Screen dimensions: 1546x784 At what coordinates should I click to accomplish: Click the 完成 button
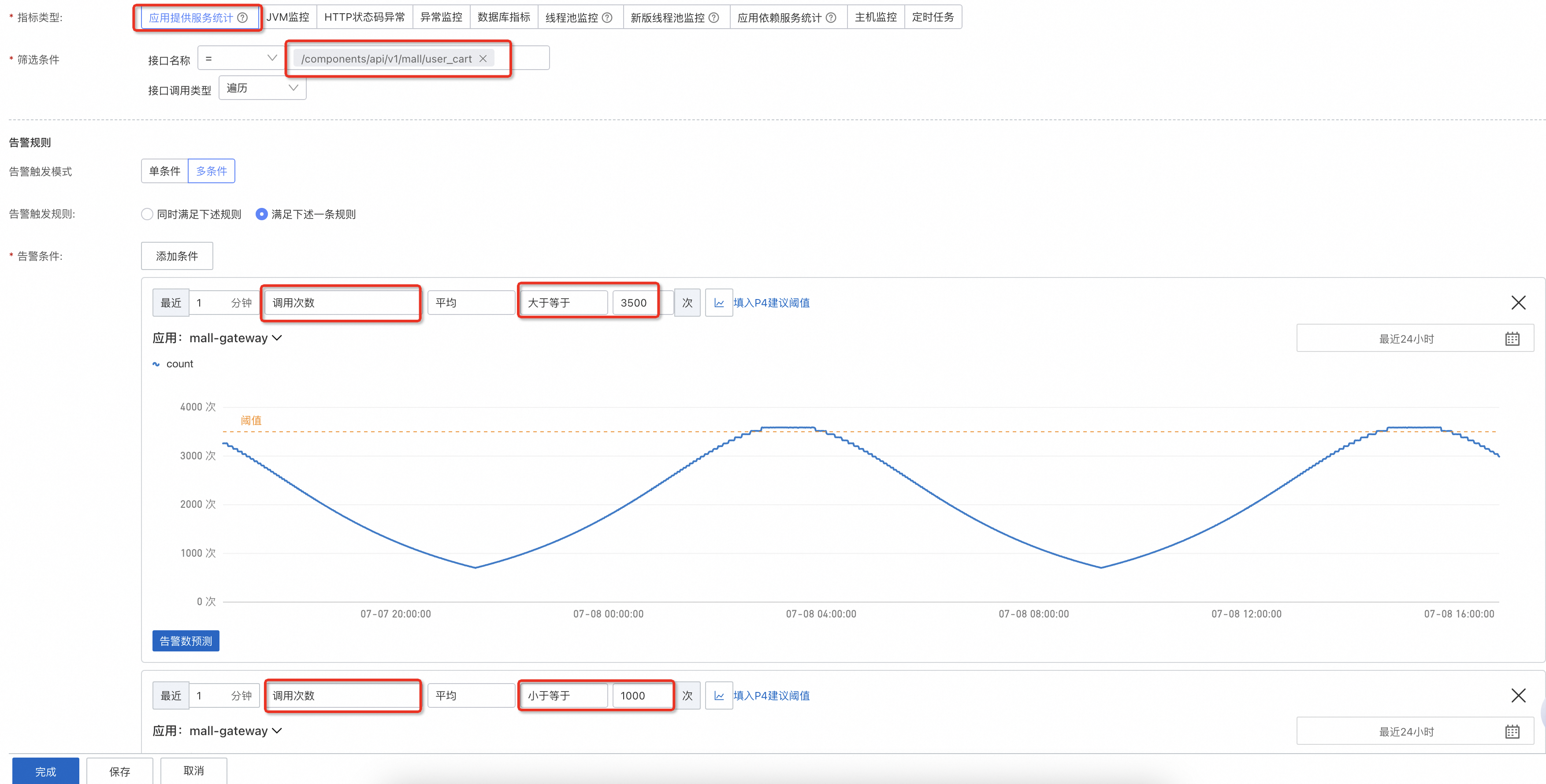point(45,771)
